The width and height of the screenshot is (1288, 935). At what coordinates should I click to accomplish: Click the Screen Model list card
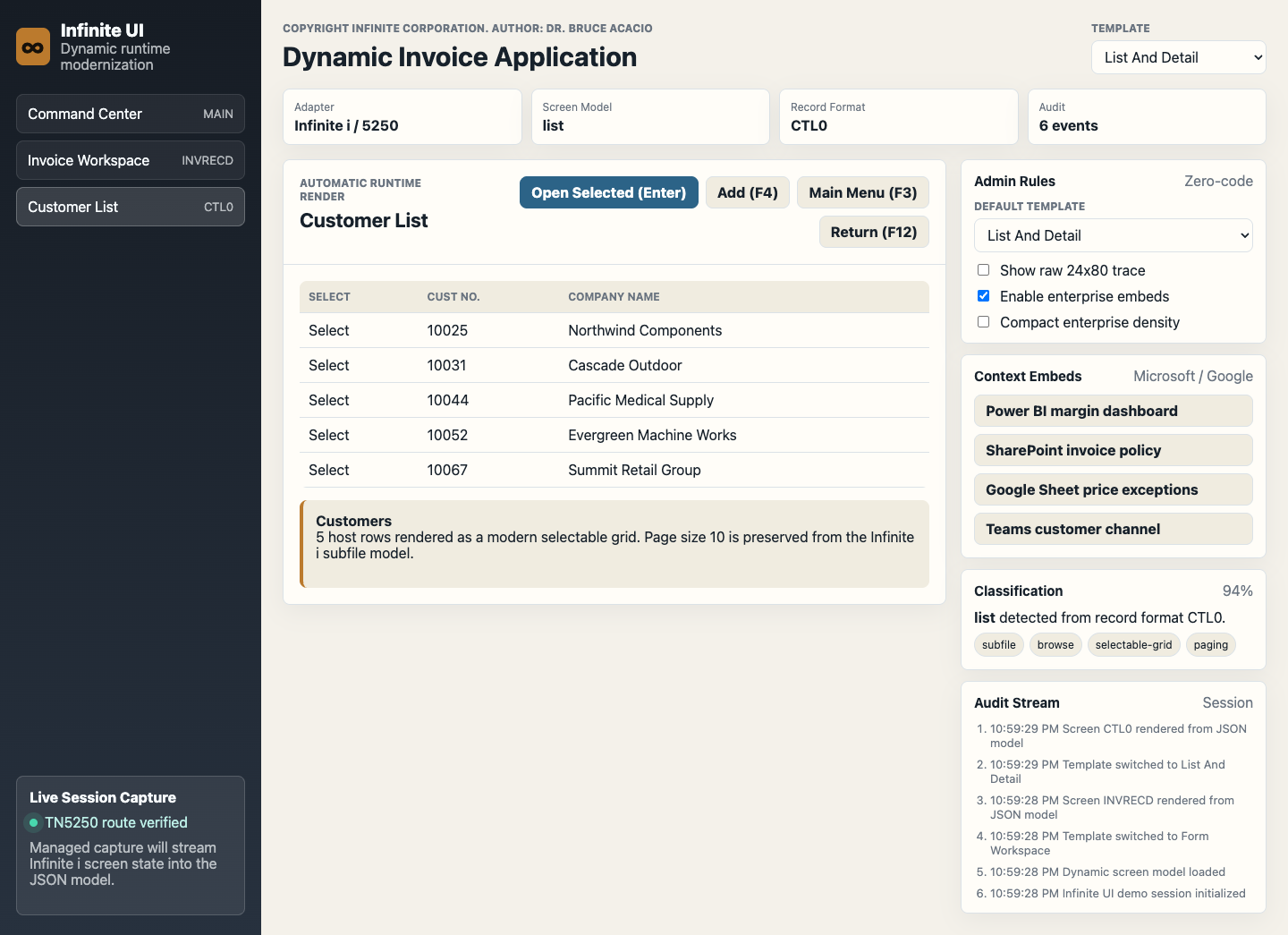pos(650,116)
